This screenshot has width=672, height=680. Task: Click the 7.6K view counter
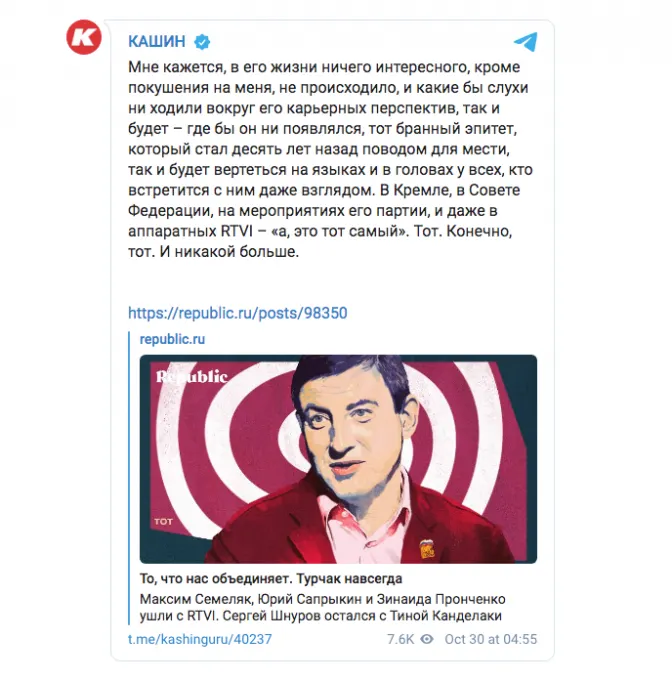(x=401, y=639)
